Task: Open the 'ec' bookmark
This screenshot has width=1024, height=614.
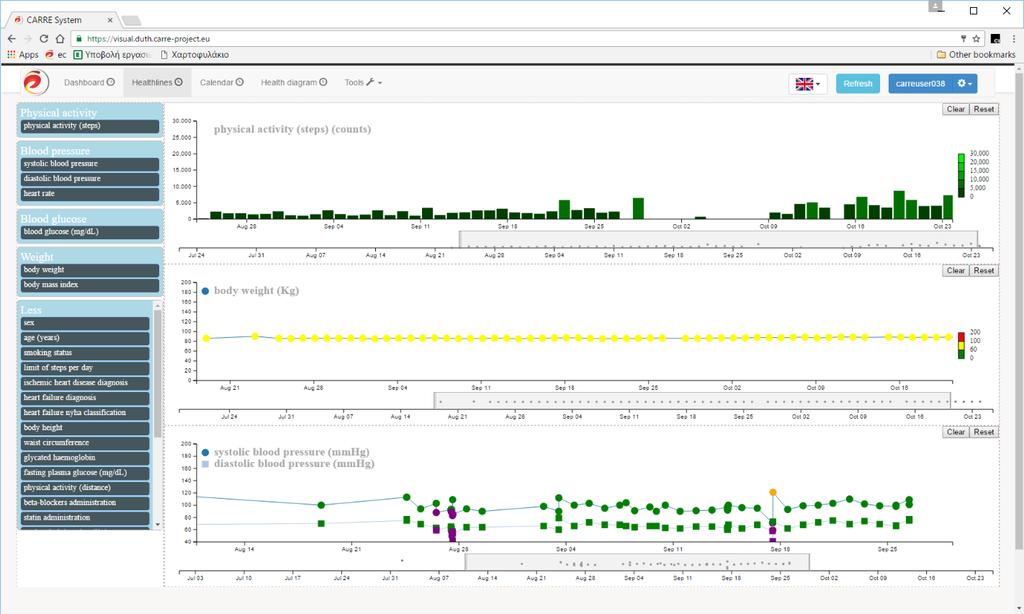Action: pyautogui.click(x=56, y=55)
